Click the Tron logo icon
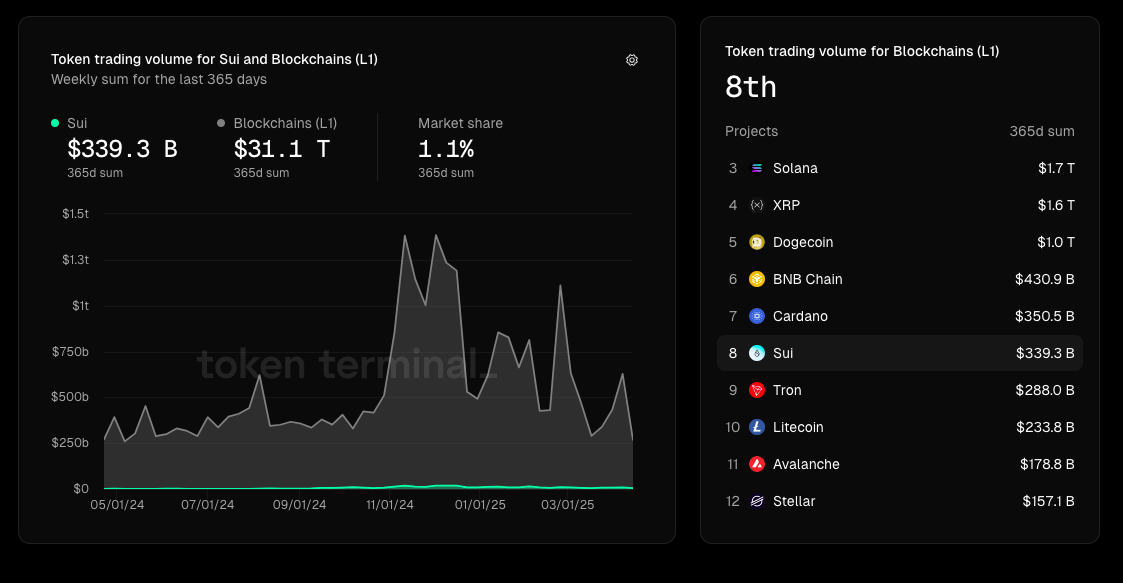Image resolution: width=1123 pixels, height=583 pixels. (x=757, y=390)
